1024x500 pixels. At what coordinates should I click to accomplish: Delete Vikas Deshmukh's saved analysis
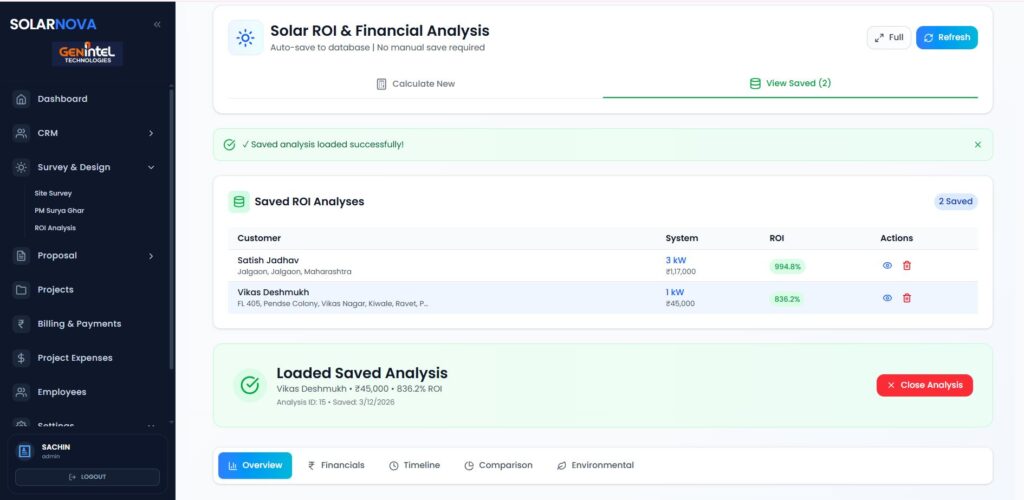(907, 298)
